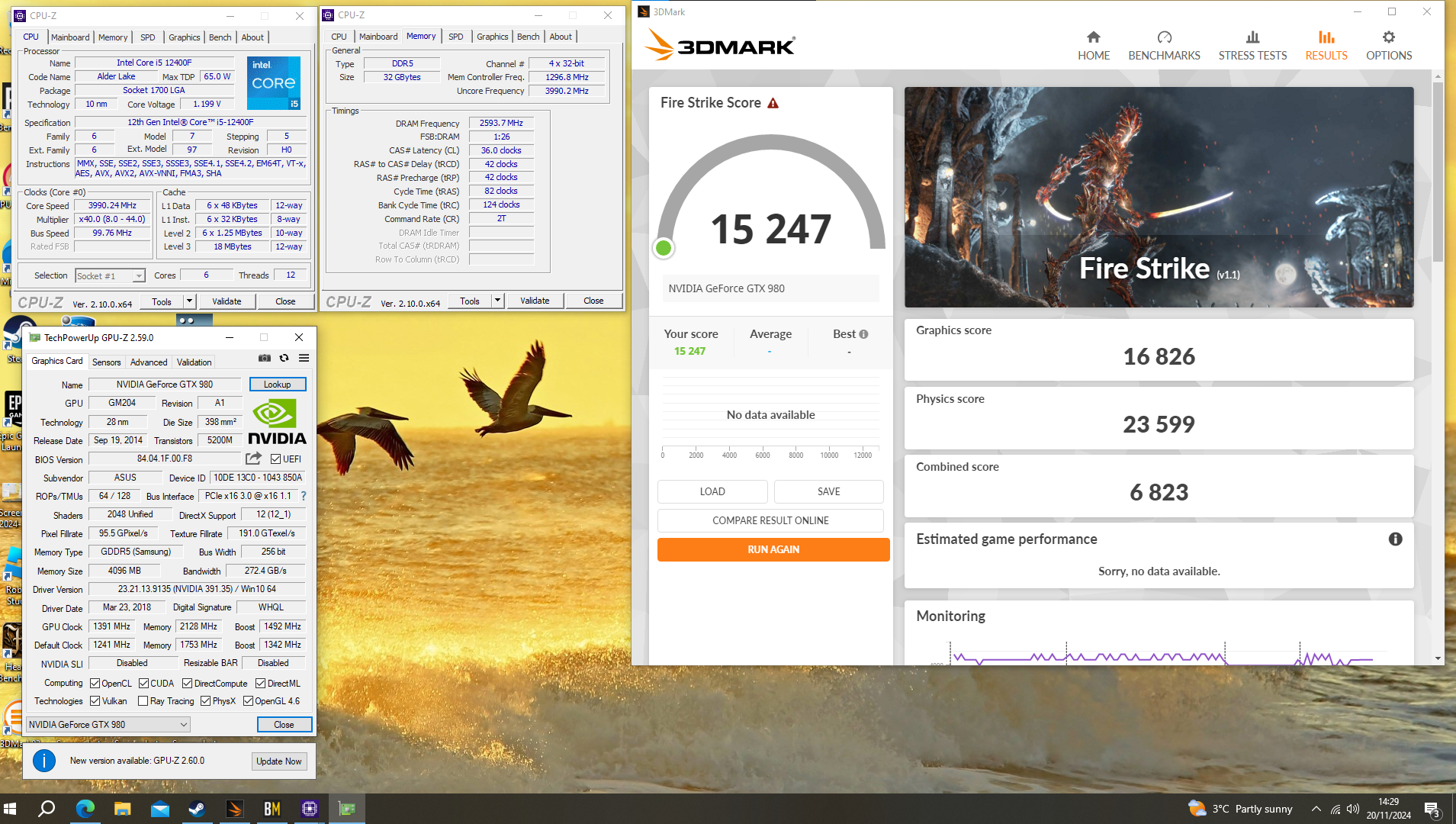Click the volume icon in system tray

click(x=1353, y=809)
